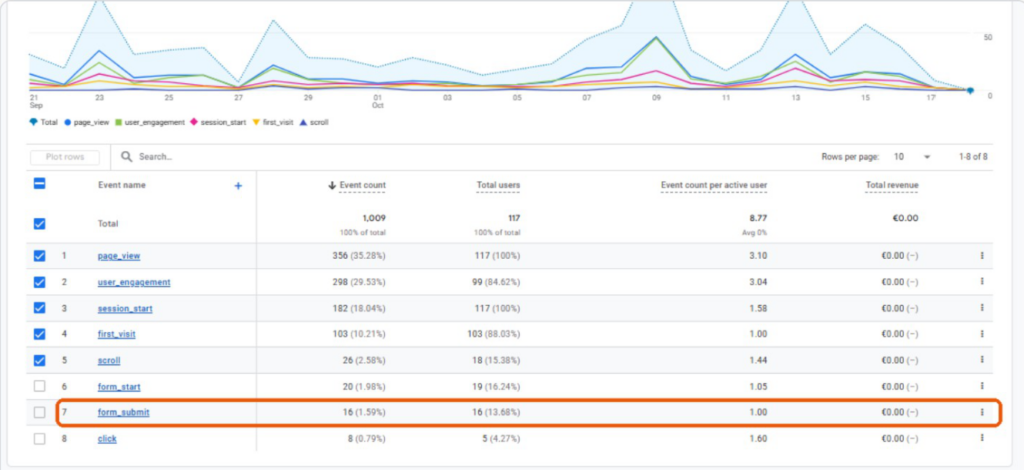The height and width of the screenshot is (470, 1024).
Task: Open the form_start row options menu
Action: pos(982,386)
